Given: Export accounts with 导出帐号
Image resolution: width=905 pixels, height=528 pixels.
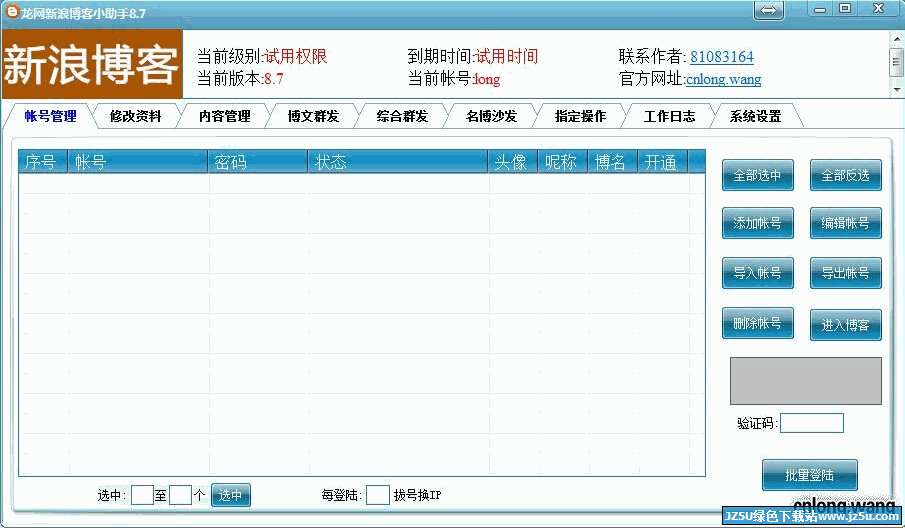Looking at the screenshot, I should coord(846,273).
